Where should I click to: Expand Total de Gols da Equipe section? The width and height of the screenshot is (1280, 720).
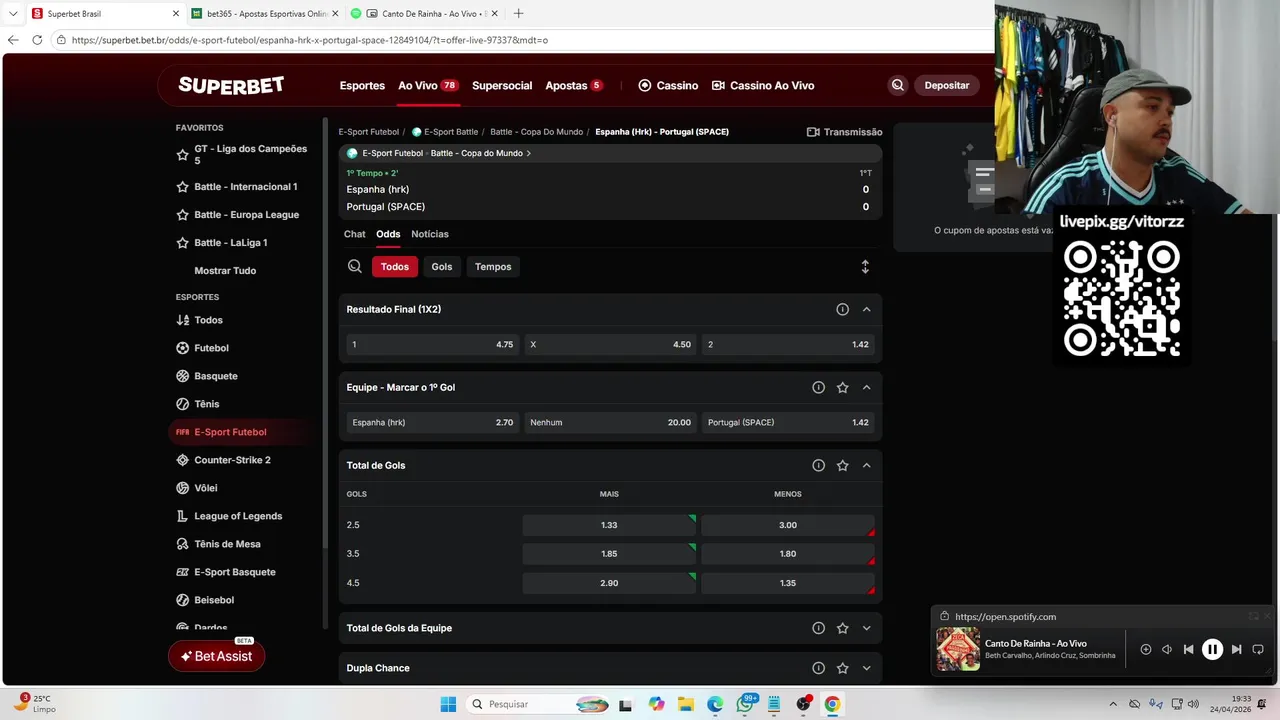866,628
